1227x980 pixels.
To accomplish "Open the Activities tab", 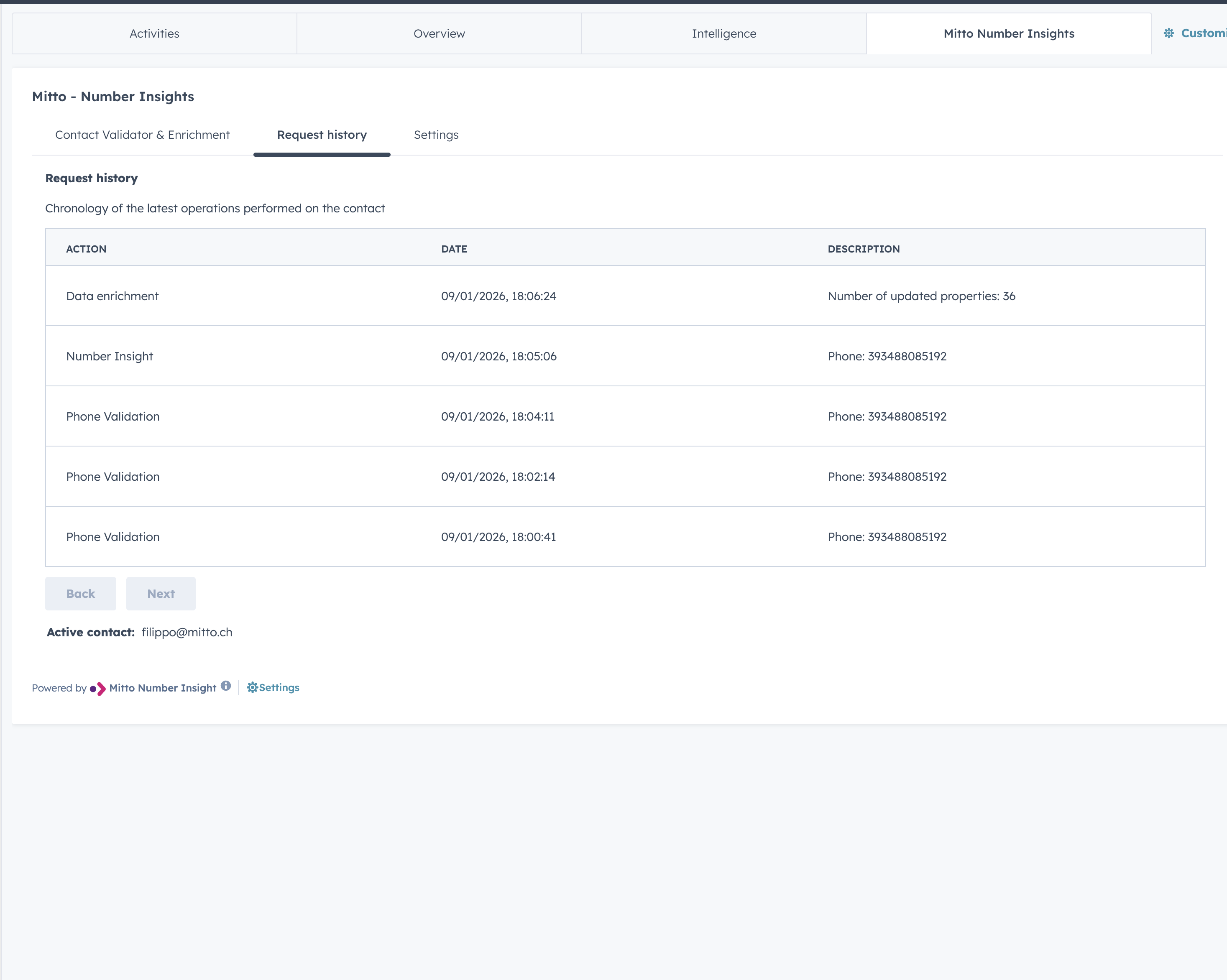I will pyautogui.click(x=154, y=33).
